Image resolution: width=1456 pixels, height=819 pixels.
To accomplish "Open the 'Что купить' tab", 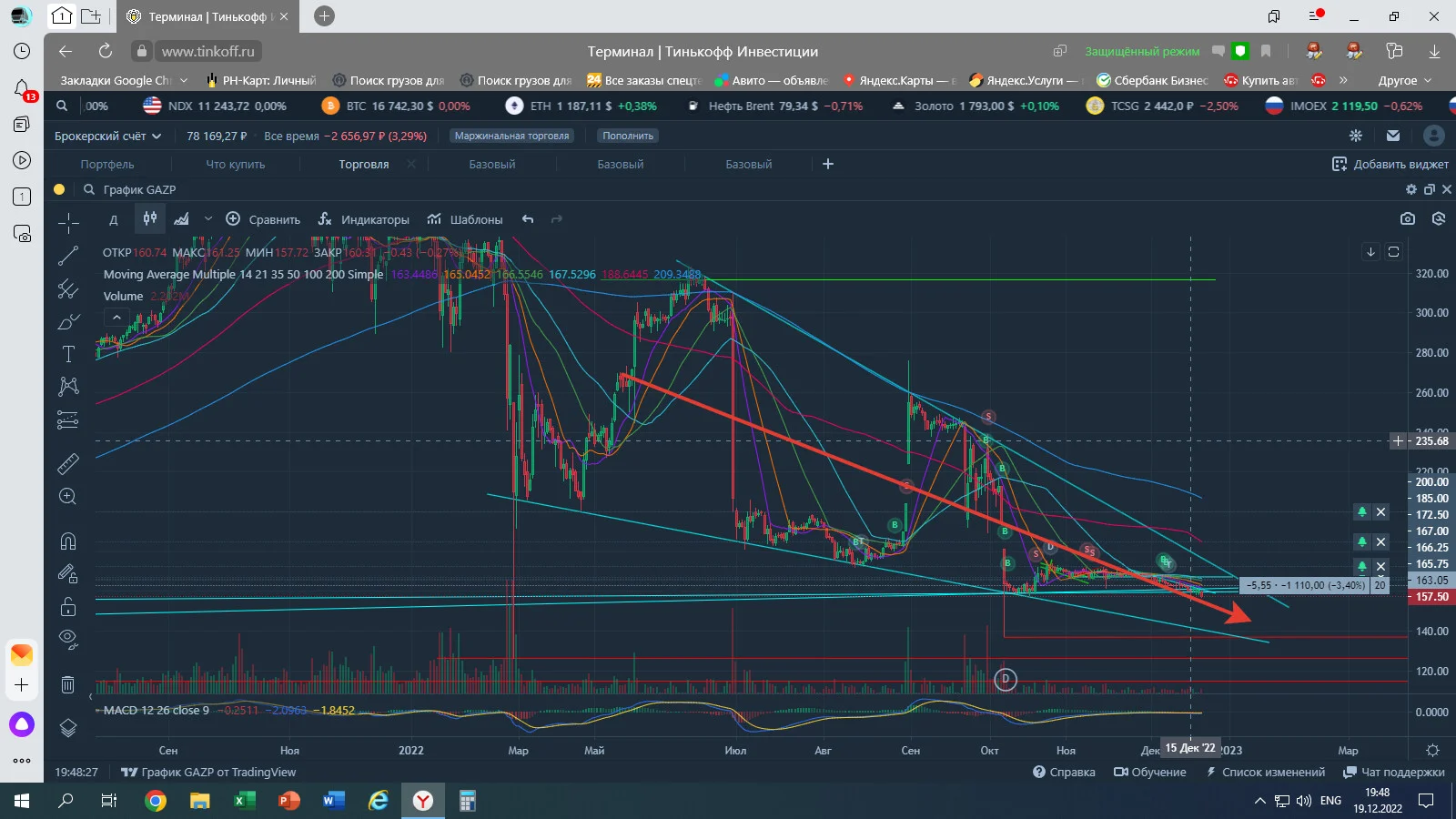I will (235, 164).
